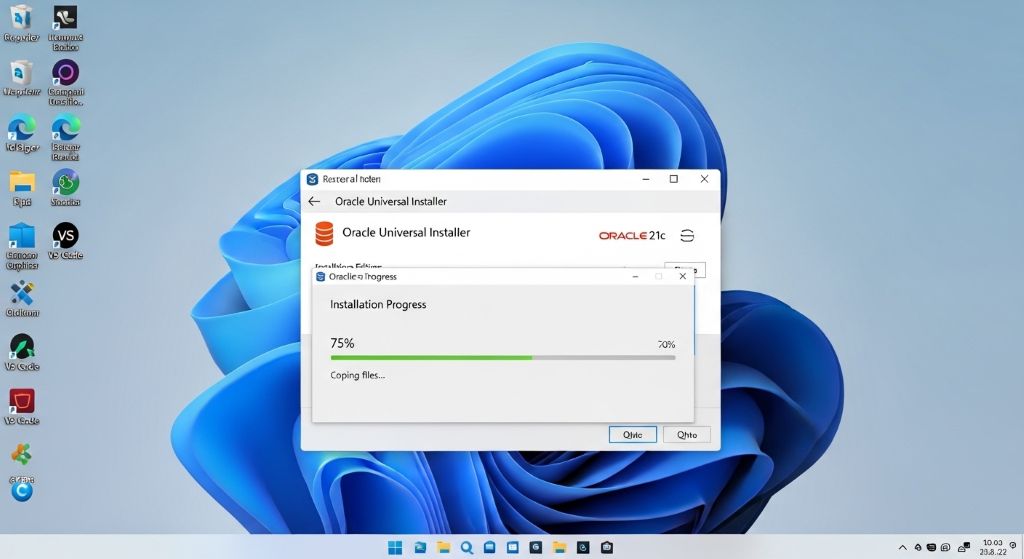Click the Coping files... status text
This screenshot has height=559, width=1024.
357,375
